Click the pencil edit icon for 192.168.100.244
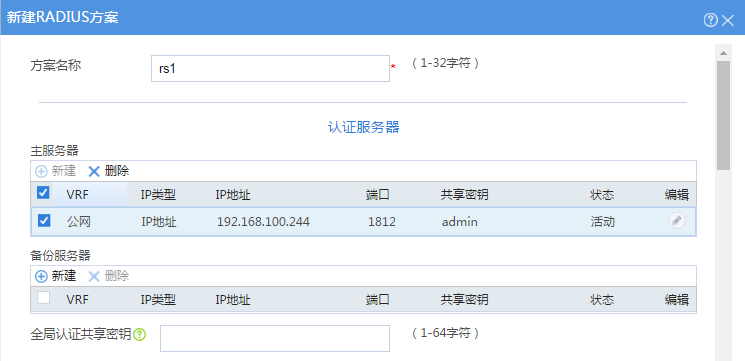The height and width of the screenshot is (361, 745). 677,221
